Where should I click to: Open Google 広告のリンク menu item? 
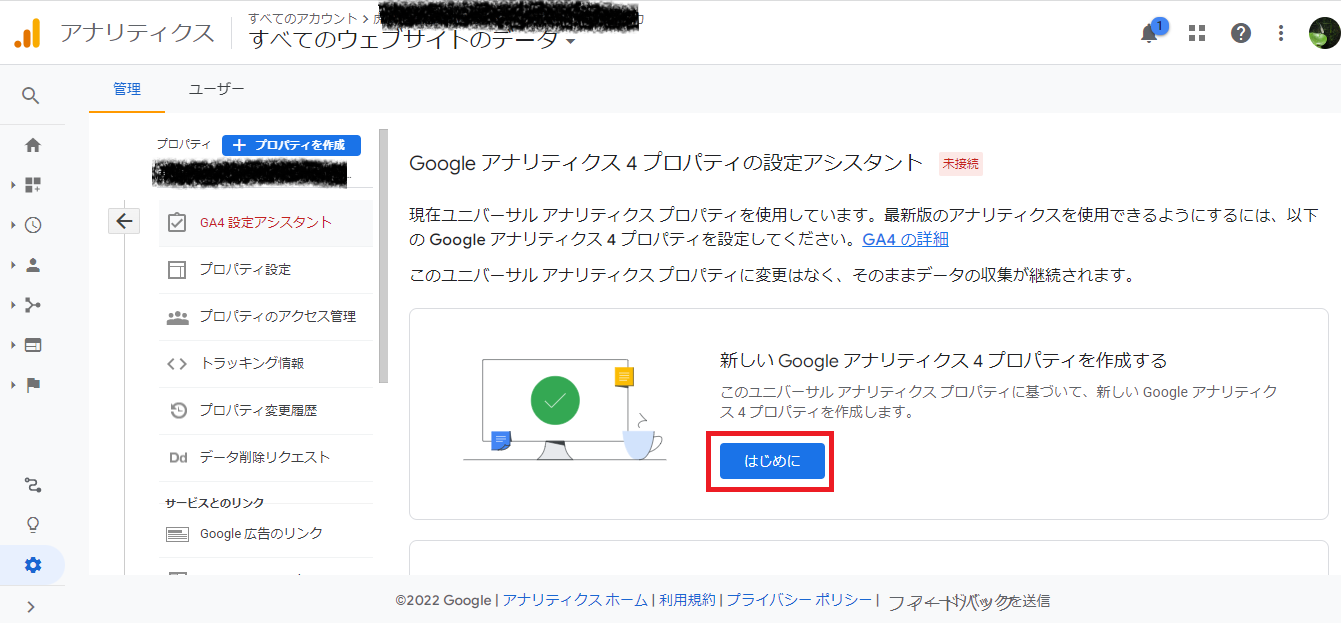click(x=266, y=534)
